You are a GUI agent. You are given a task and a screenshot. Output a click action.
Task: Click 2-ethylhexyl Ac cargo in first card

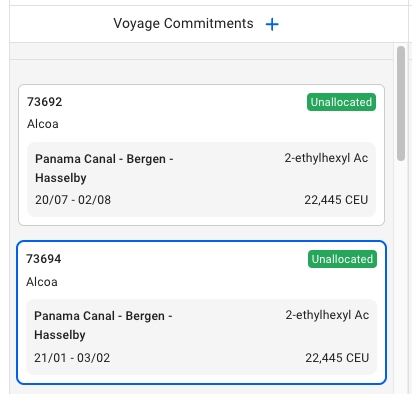326,158
